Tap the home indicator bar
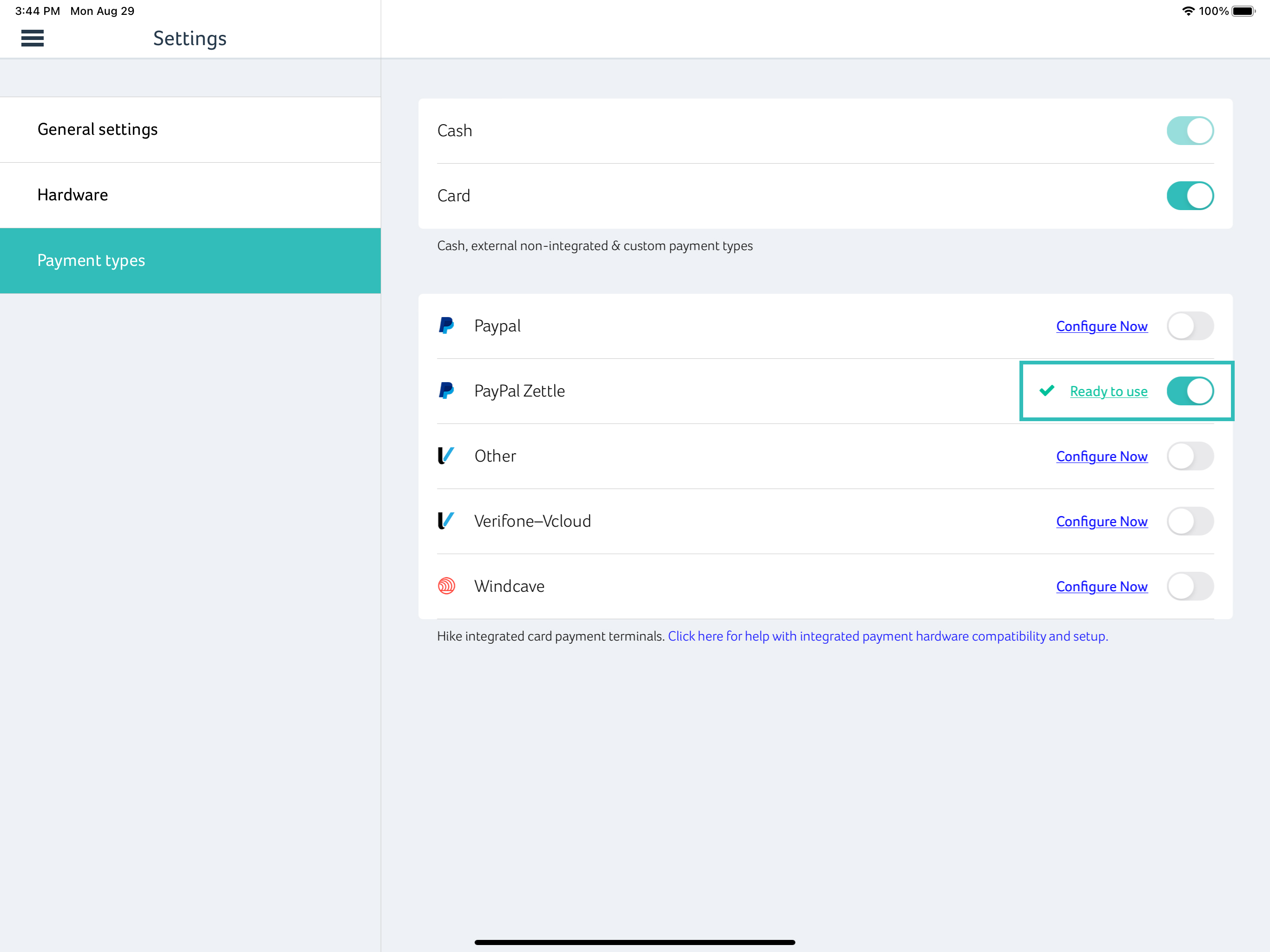 tap(635, 942)
